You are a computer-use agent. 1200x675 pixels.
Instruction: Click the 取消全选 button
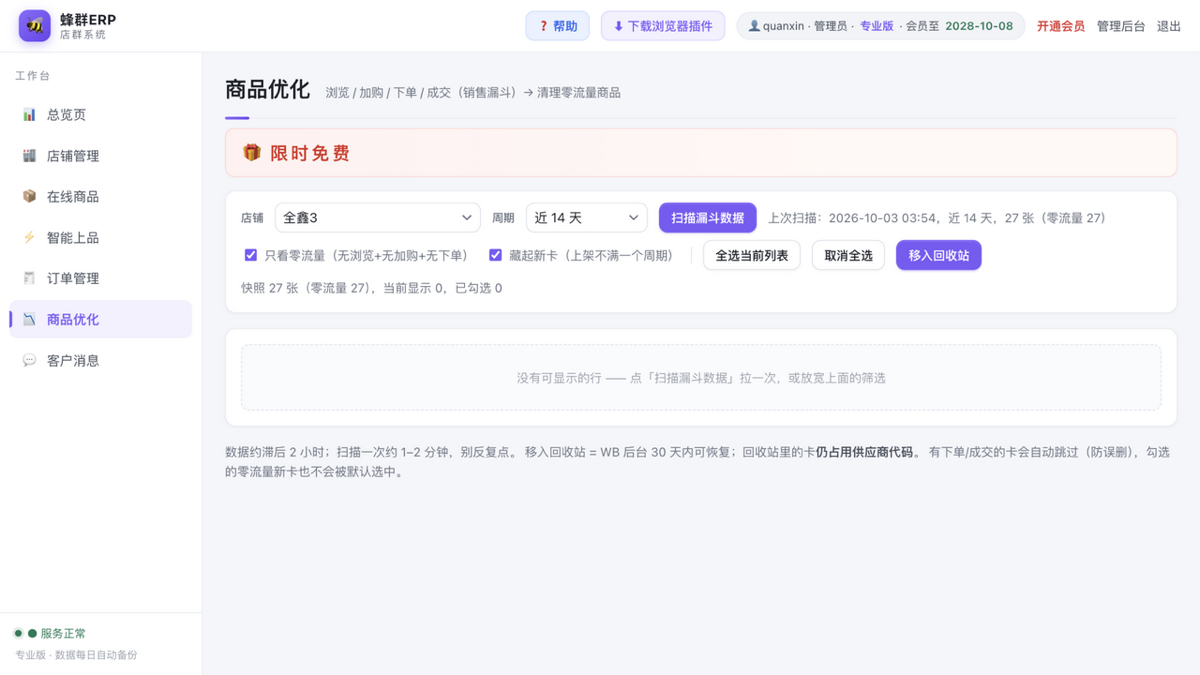[848, 255]
